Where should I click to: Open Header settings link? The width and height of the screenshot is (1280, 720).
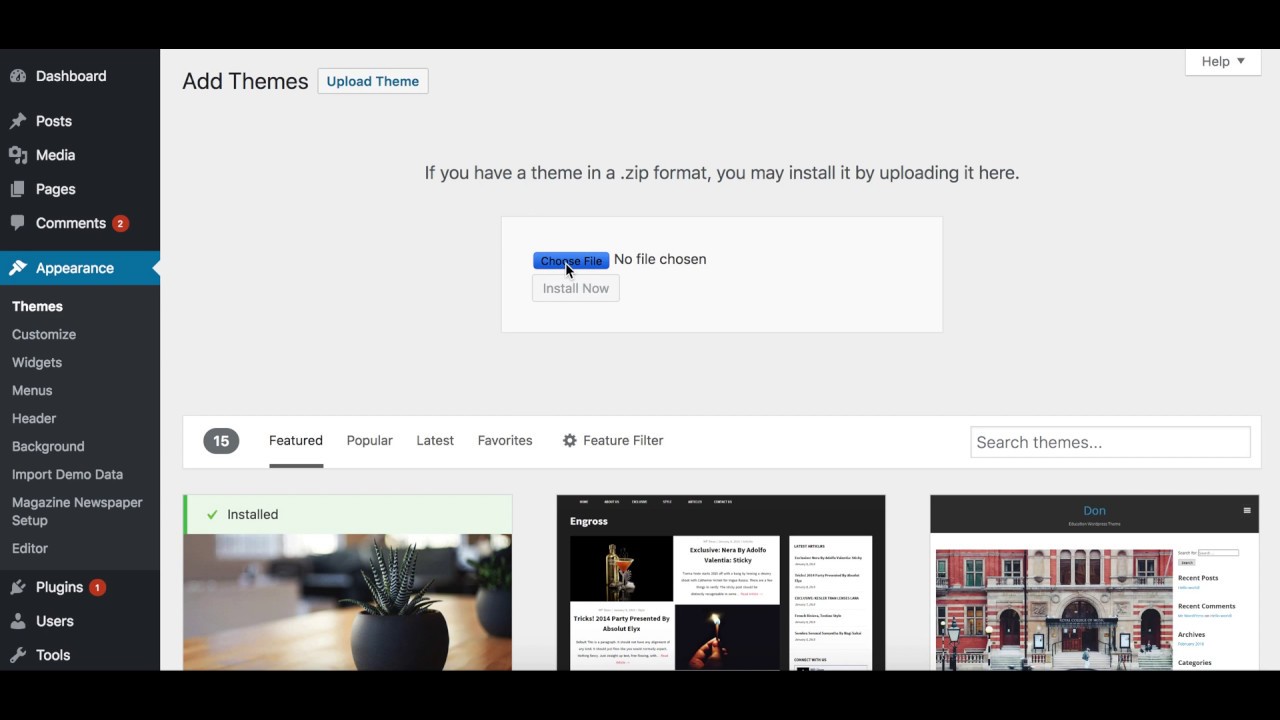coord(34,418)
